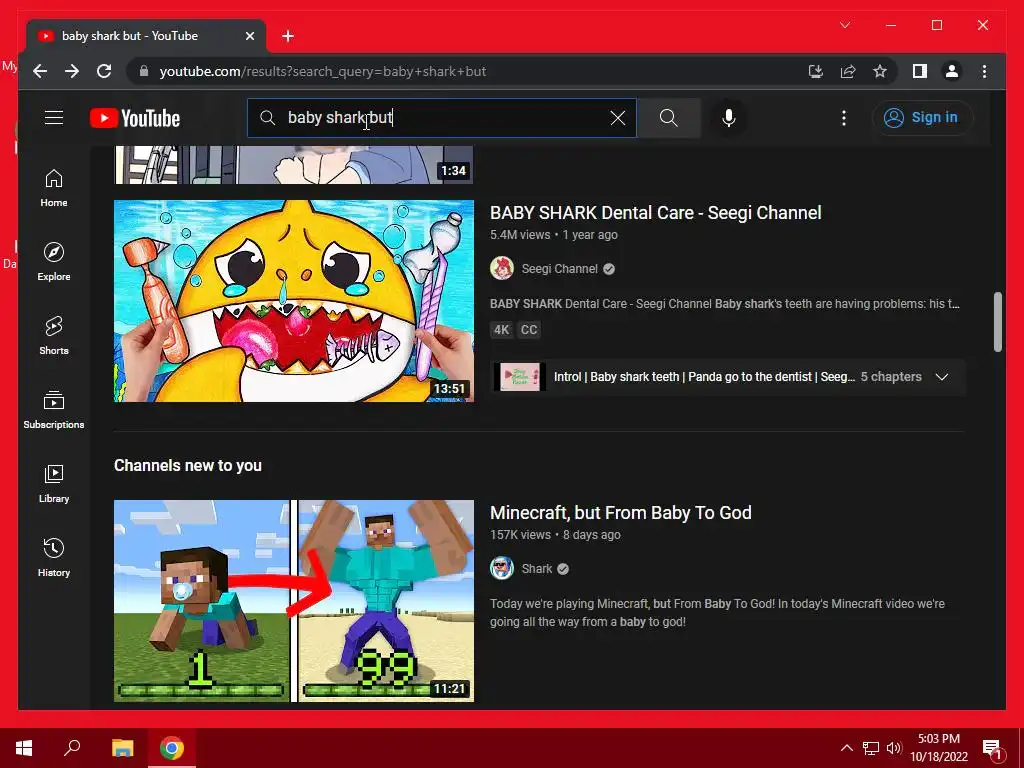Viewport: 1024px width, 768px height.
Task: Open BABY SHARK Dental Care video thumbnail
Action: coord(294,300)
